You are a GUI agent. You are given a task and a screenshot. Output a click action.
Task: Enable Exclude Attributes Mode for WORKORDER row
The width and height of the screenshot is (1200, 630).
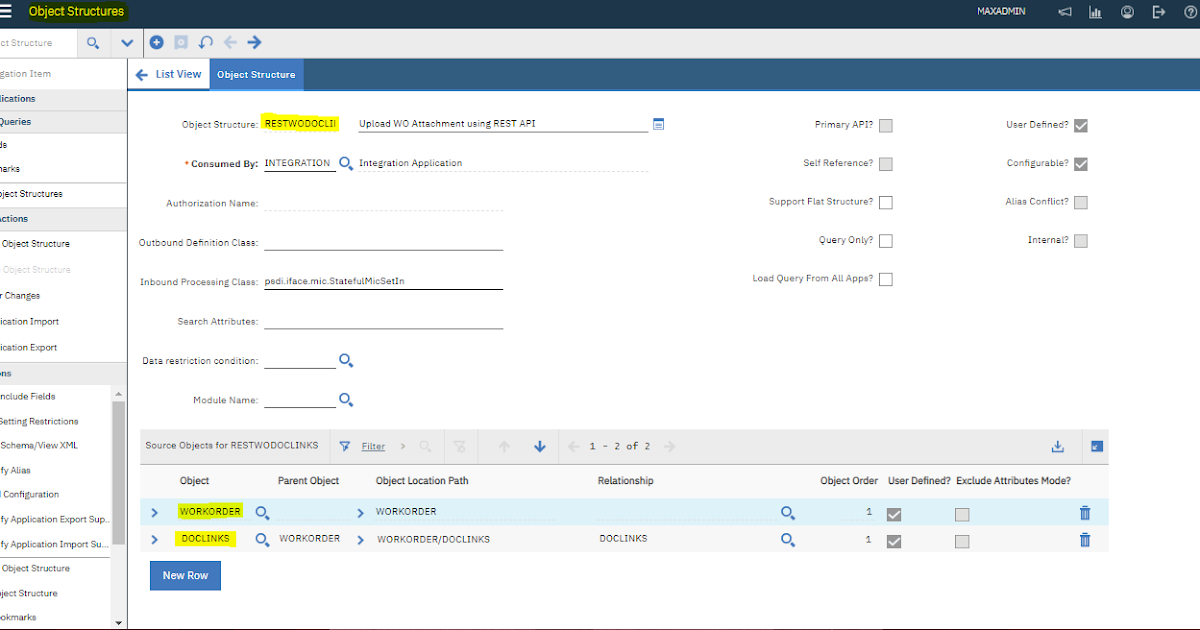(962, 514)
